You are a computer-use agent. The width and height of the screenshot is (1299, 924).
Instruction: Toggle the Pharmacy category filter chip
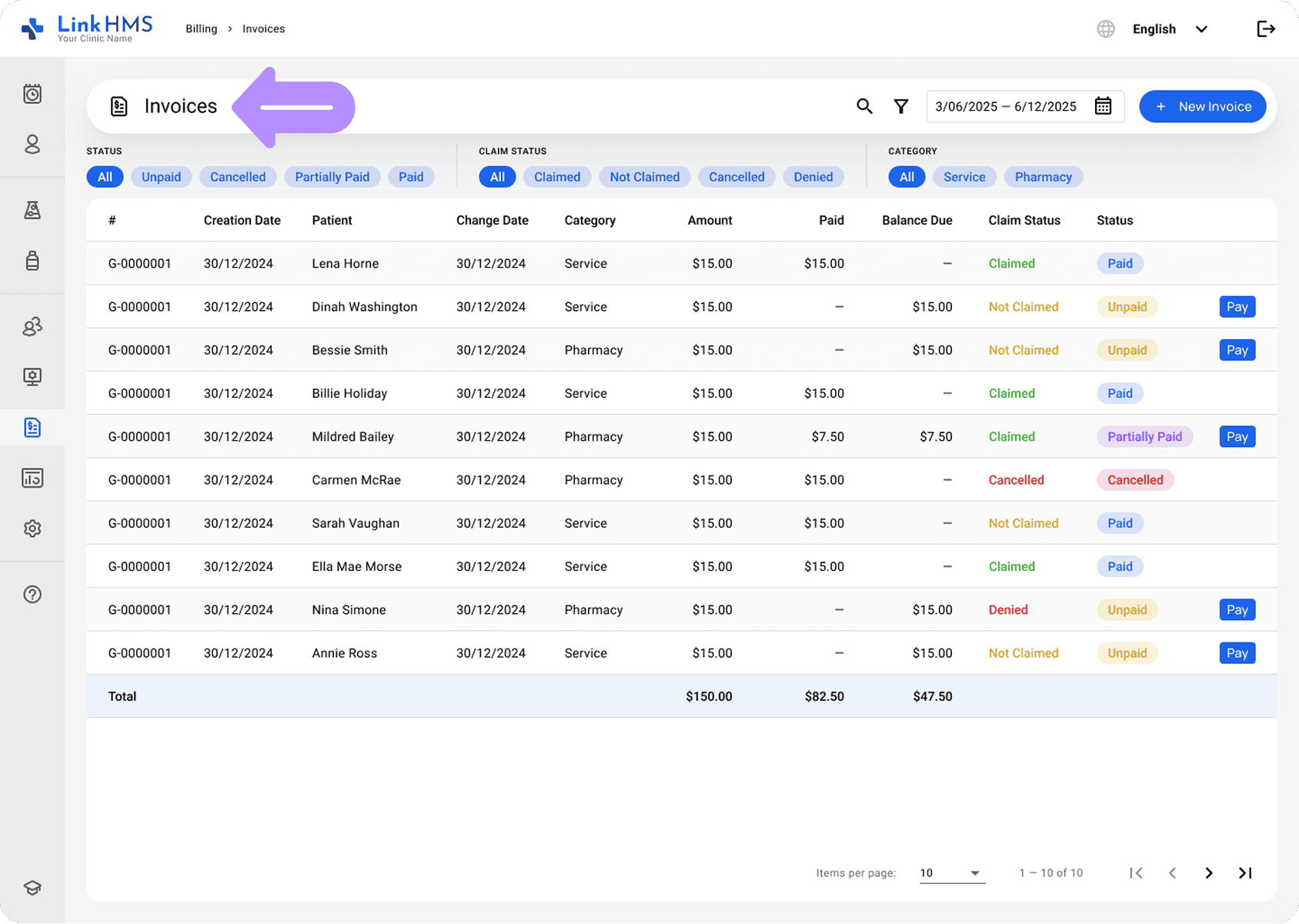click(1043, 177)
